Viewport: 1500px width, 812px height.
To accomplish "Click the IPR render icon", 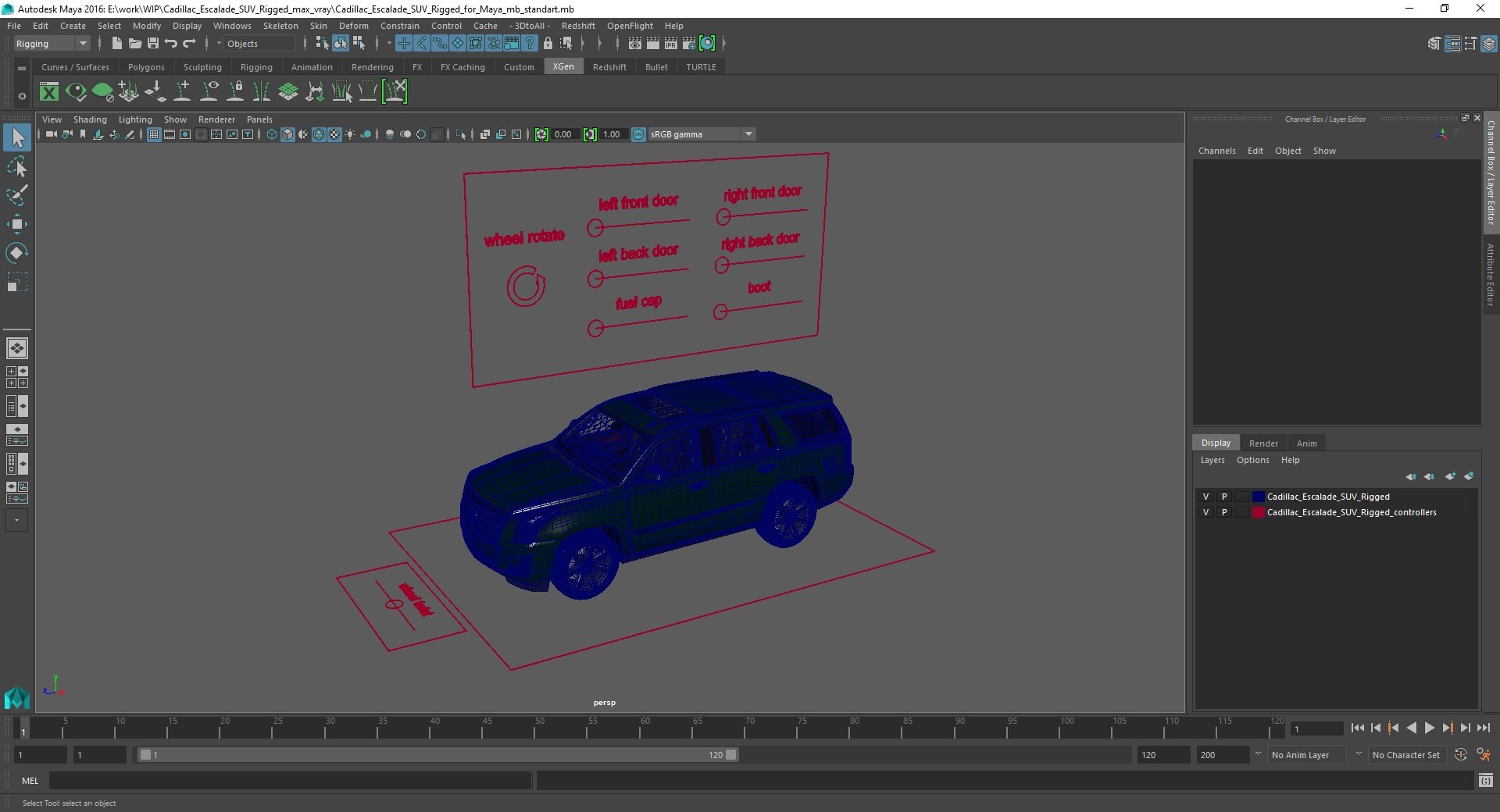I will (671, 44).
